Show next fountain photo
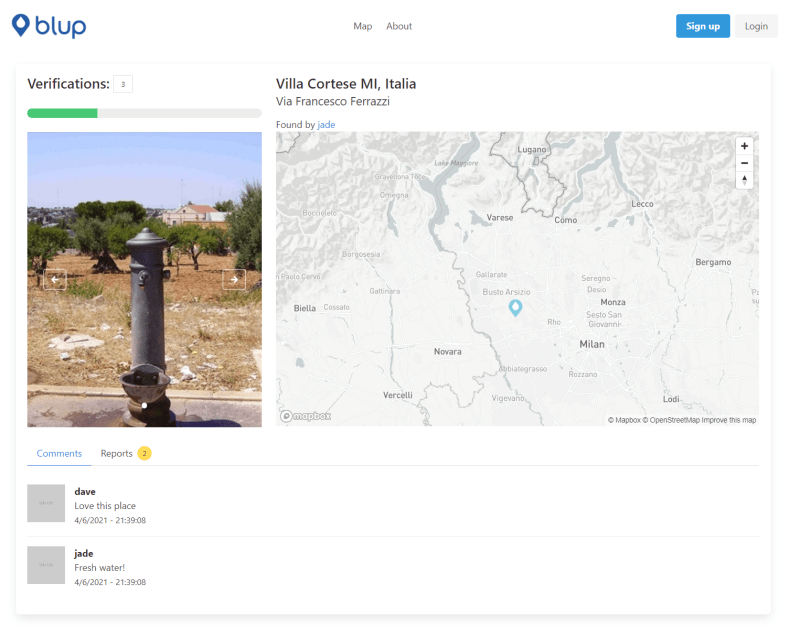 234,280
